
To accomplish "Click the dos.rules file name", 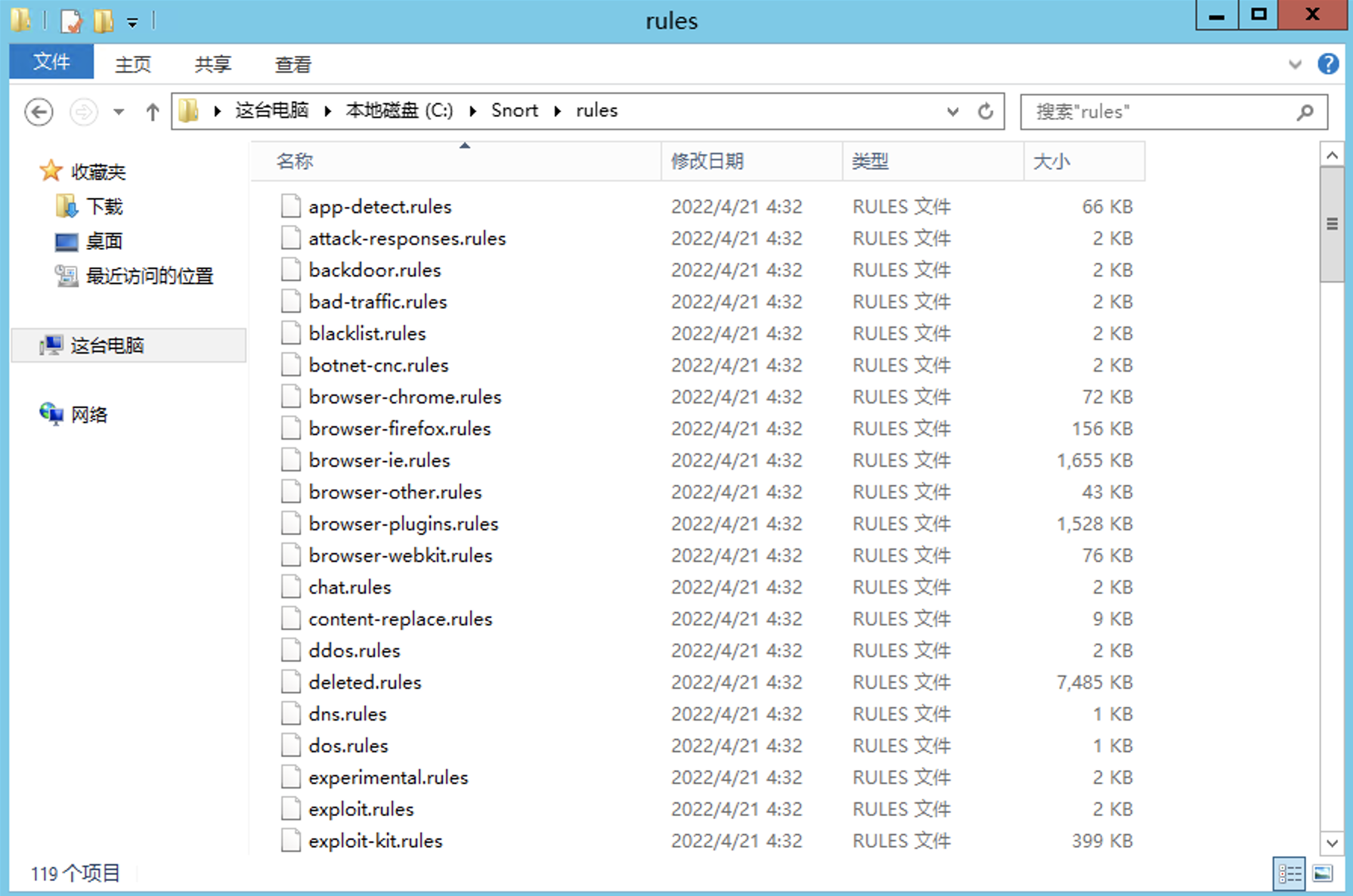I will [348, 746].
